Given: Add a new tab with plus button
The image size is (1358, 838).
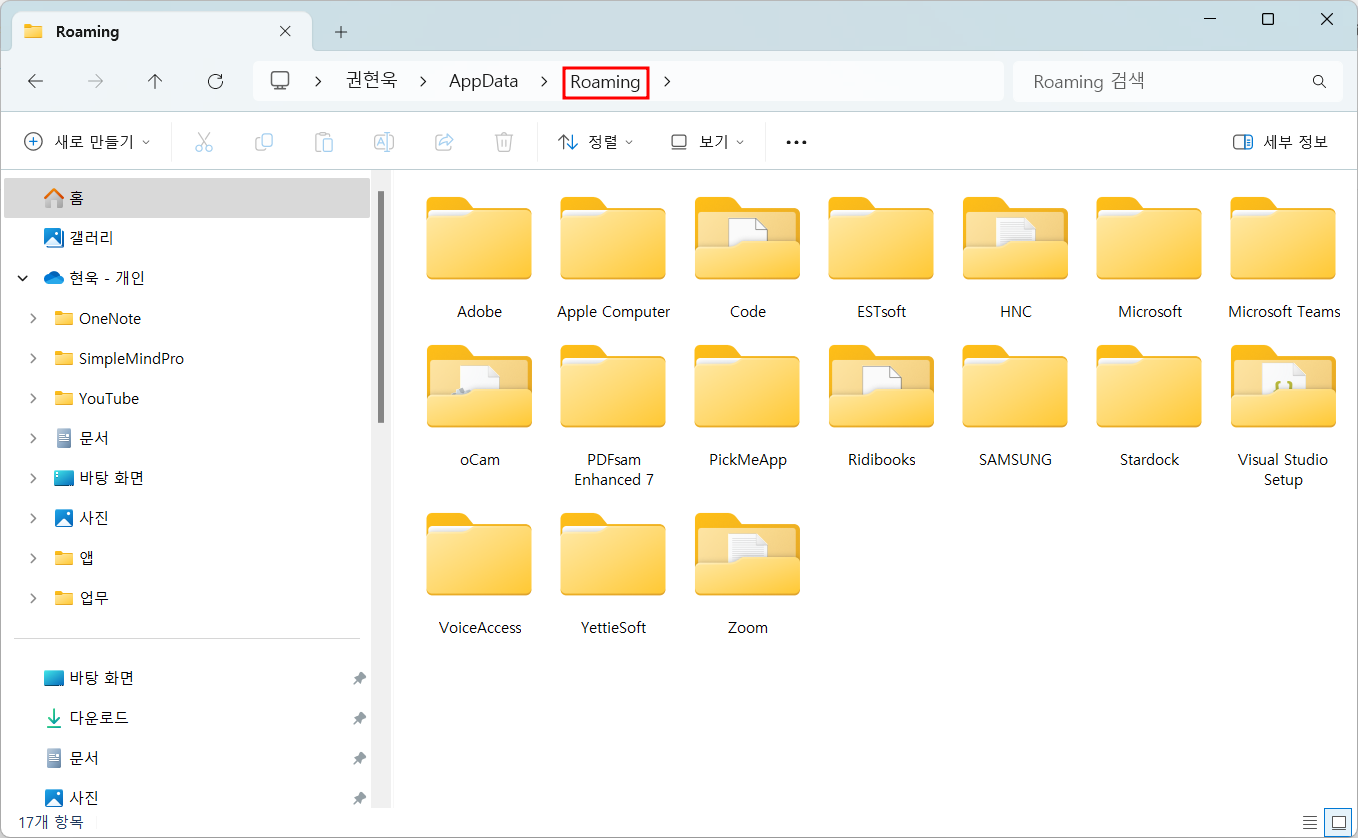Looking at the screenshot, I should 341,32.
